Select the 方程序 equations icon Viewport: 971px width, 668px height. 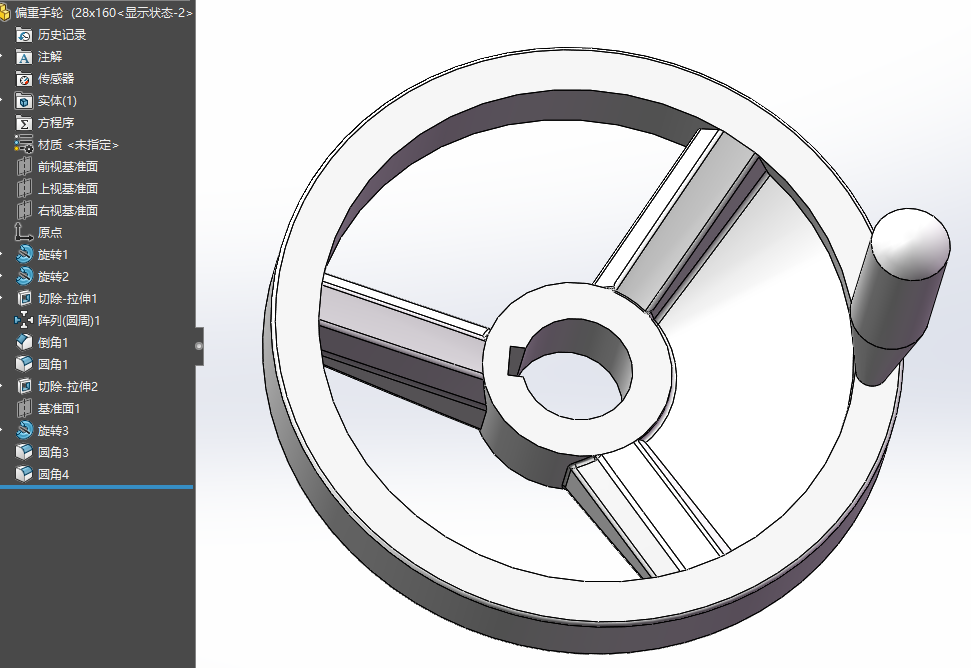[24, 123]
